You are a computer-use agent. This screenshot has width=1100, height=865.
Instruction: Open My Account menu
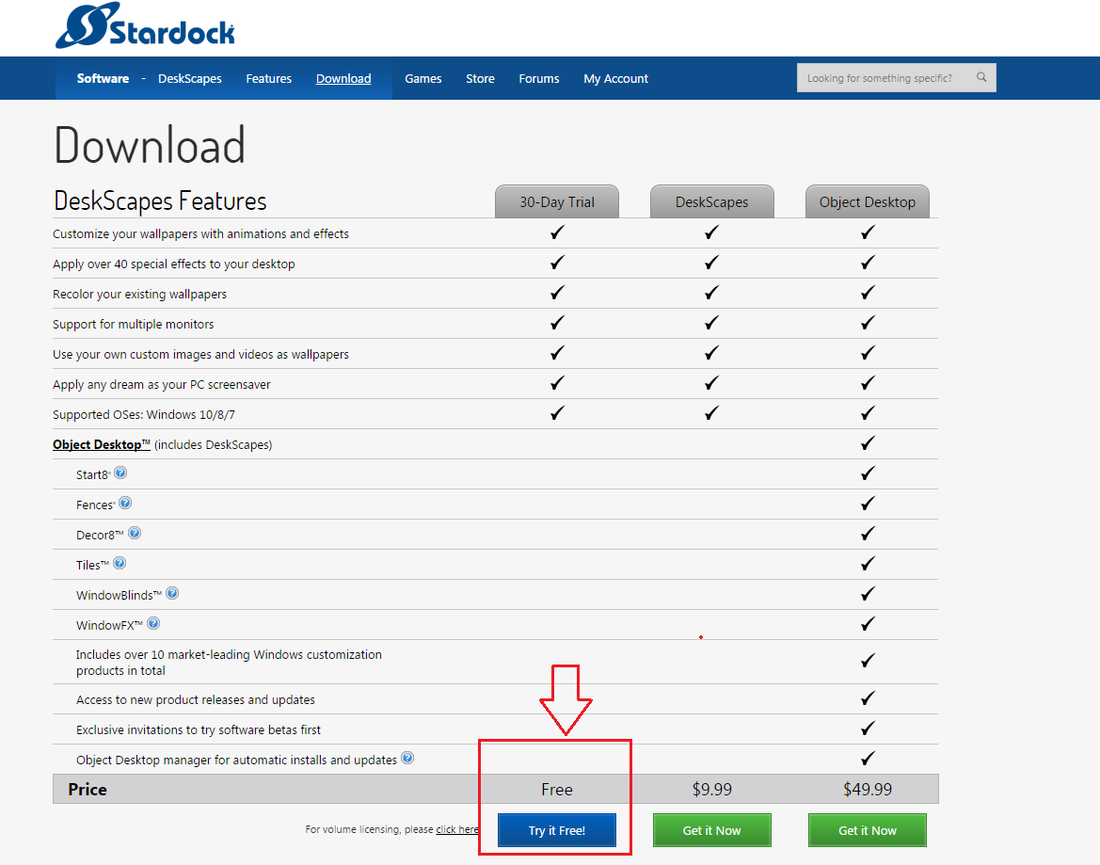pyautogui.click(x=616, y=79)
